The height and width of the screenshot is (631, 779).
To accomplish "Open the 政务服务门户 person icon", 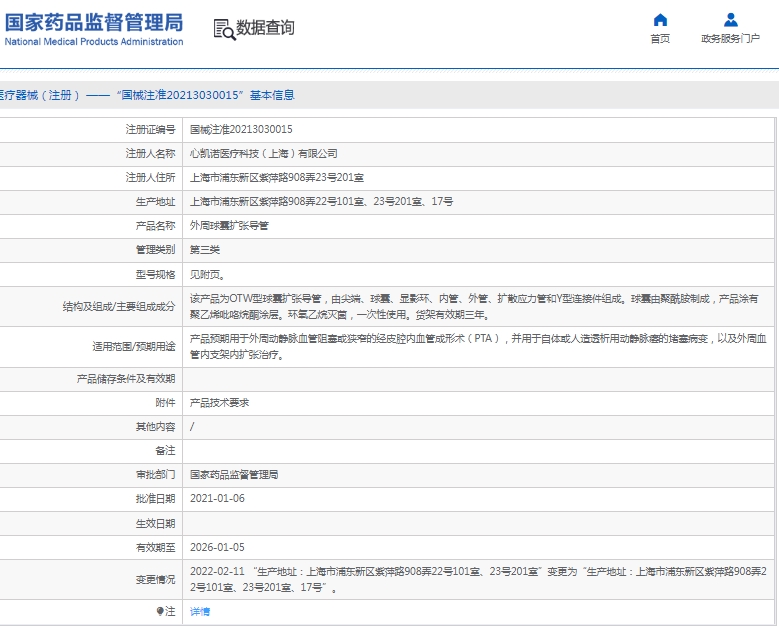I will (730, 20).
